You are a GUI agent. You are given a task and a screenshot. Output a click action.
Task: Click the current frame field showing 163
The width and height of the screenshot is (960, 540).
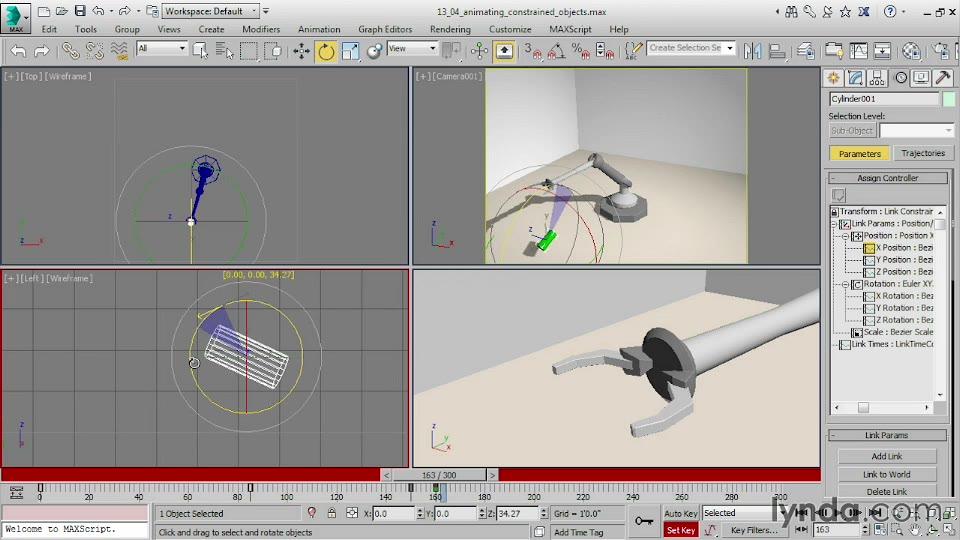(x=836, y=530)
